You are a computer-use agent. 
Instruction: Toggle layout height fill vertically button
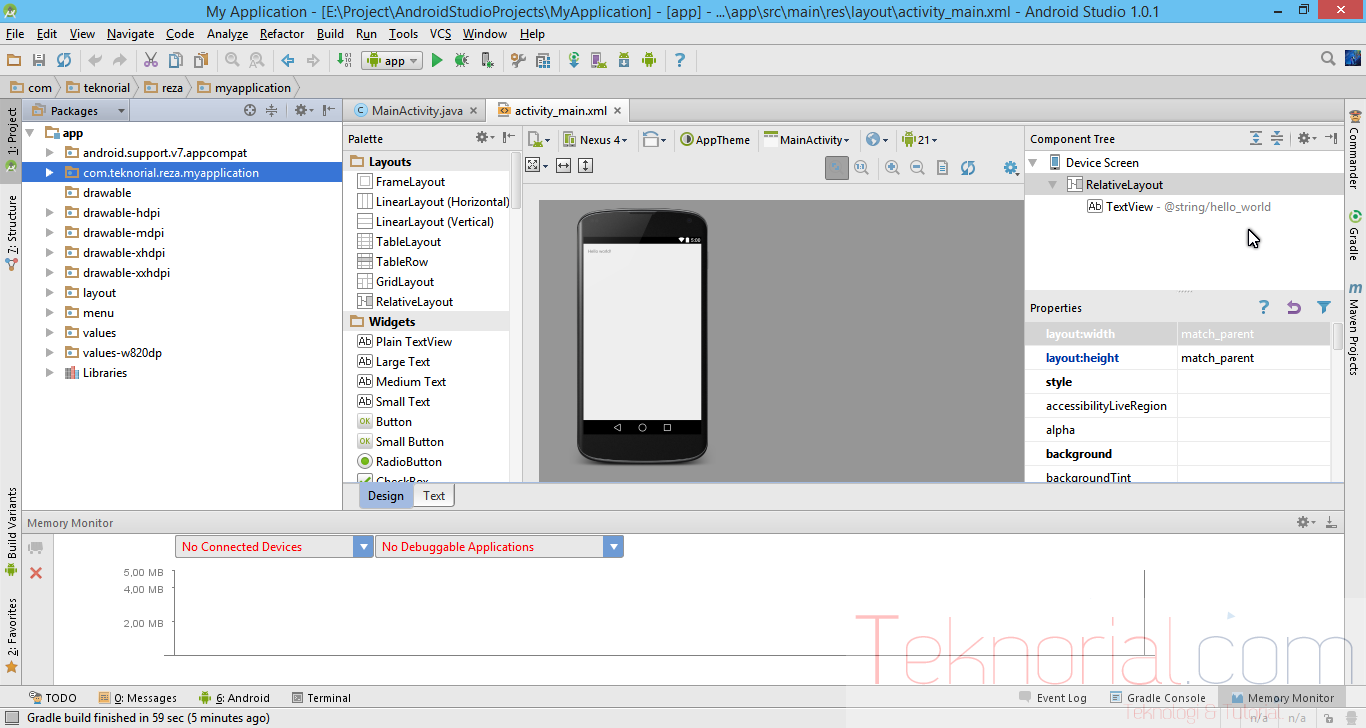586,166
